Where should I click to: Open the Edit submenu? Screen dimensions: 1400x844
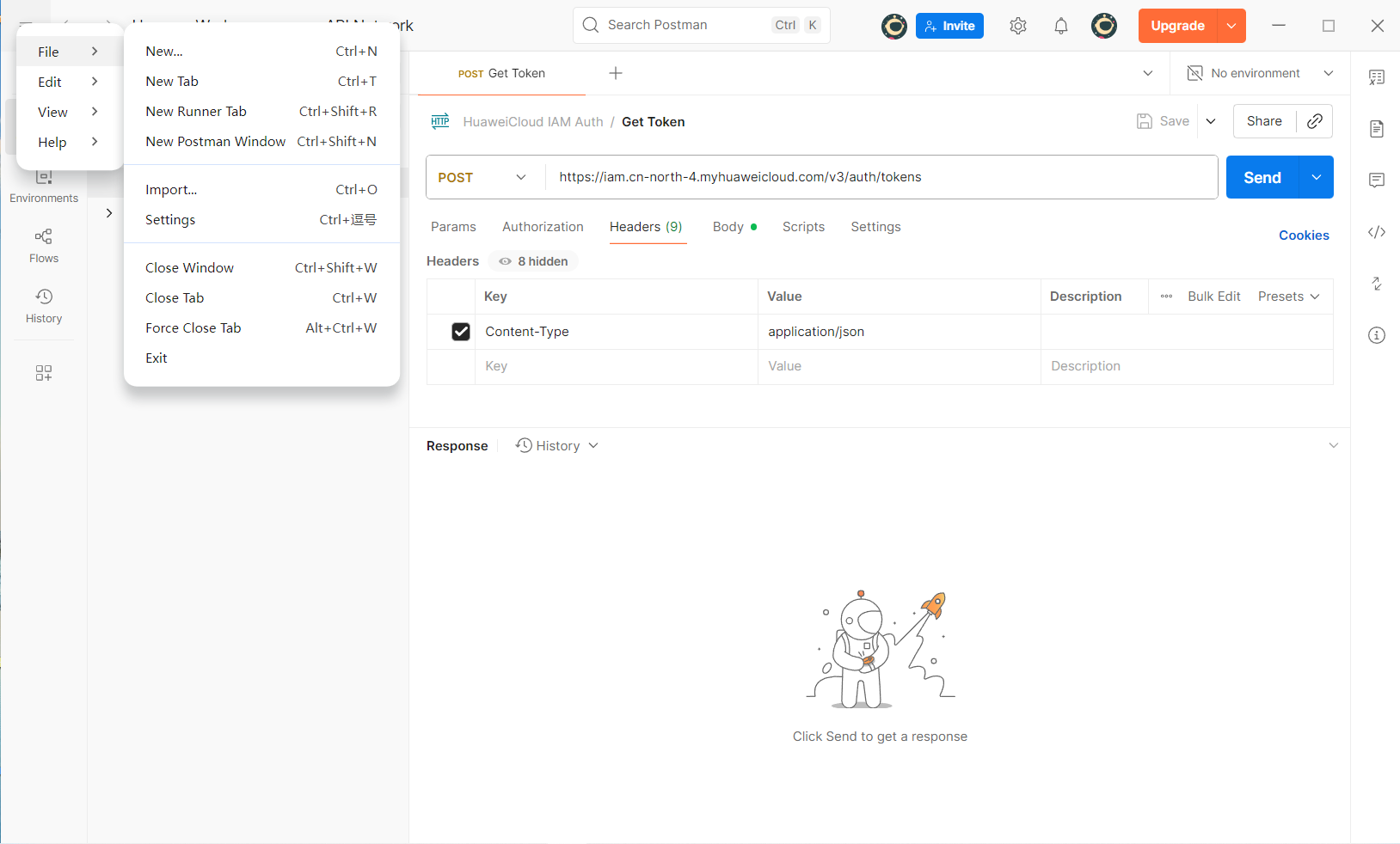point(69,82)
